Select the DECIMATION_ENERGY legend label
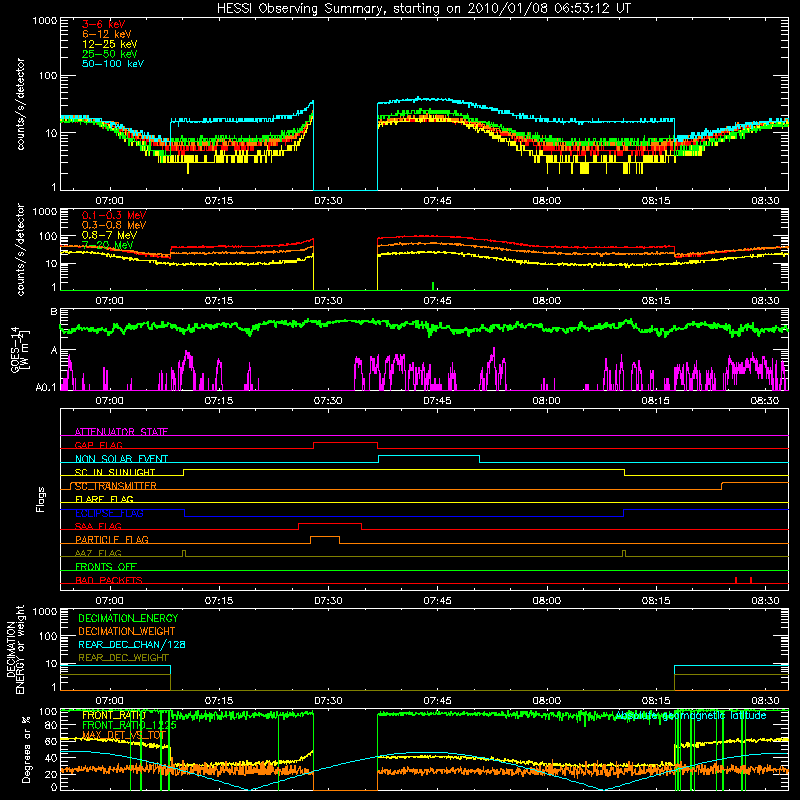This screenshot has width=800, height=800. pos(128,618)
